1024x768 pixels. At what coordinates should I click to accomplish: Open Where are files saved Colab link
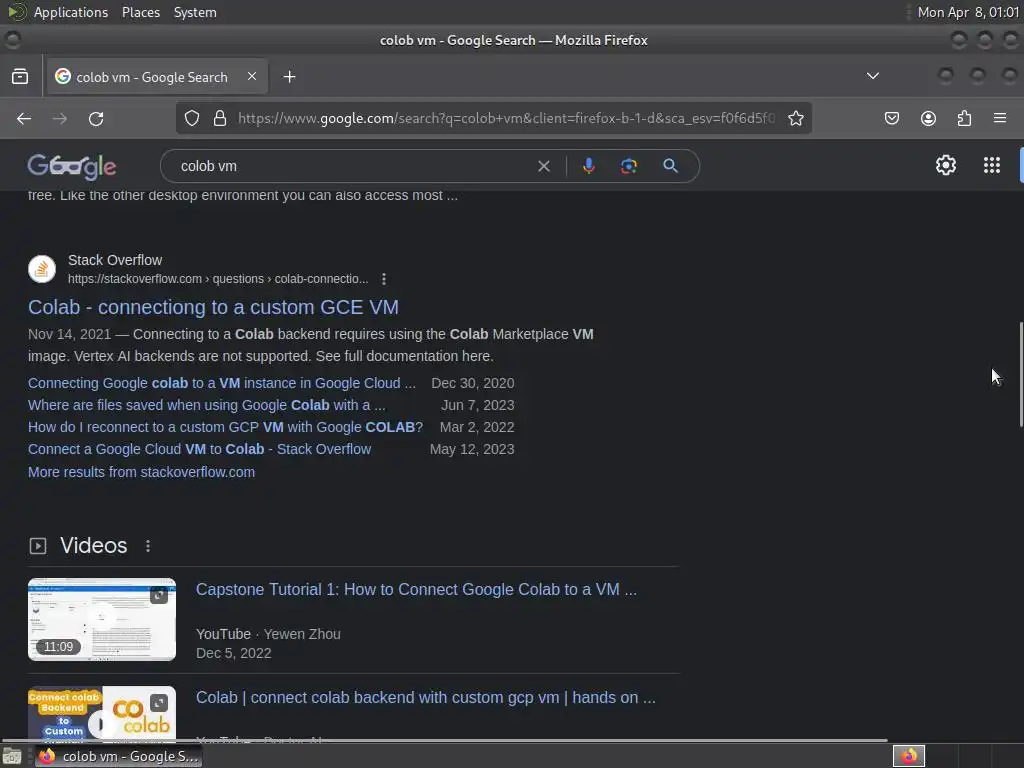tap(206, 406)
